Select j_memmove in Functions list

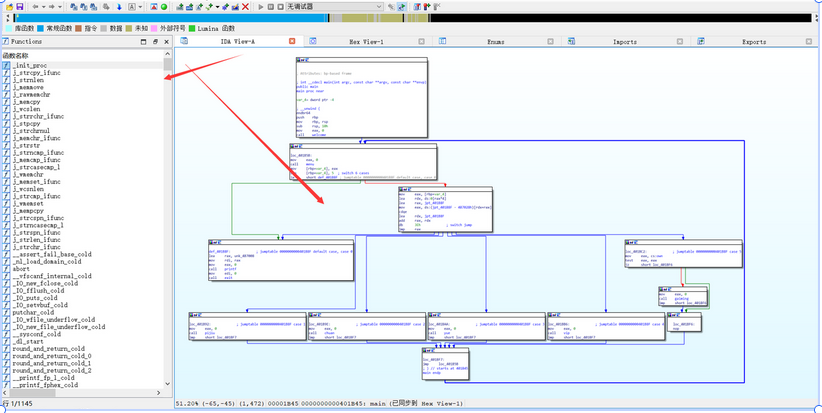[x=28, y=88]
